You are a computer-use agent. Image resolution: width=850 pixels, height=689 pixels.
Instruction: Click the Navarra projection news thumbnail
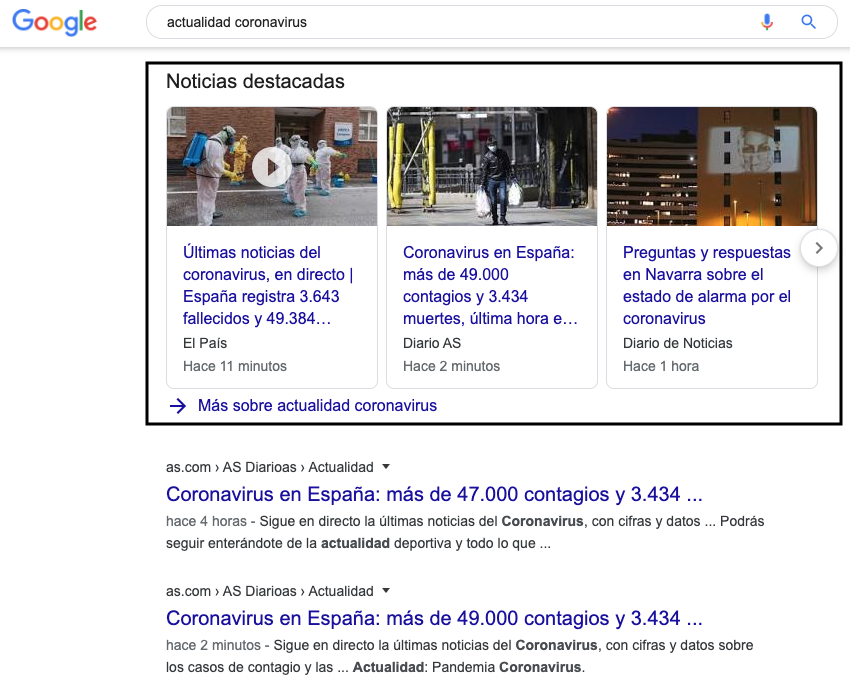(x=711, y=166)
